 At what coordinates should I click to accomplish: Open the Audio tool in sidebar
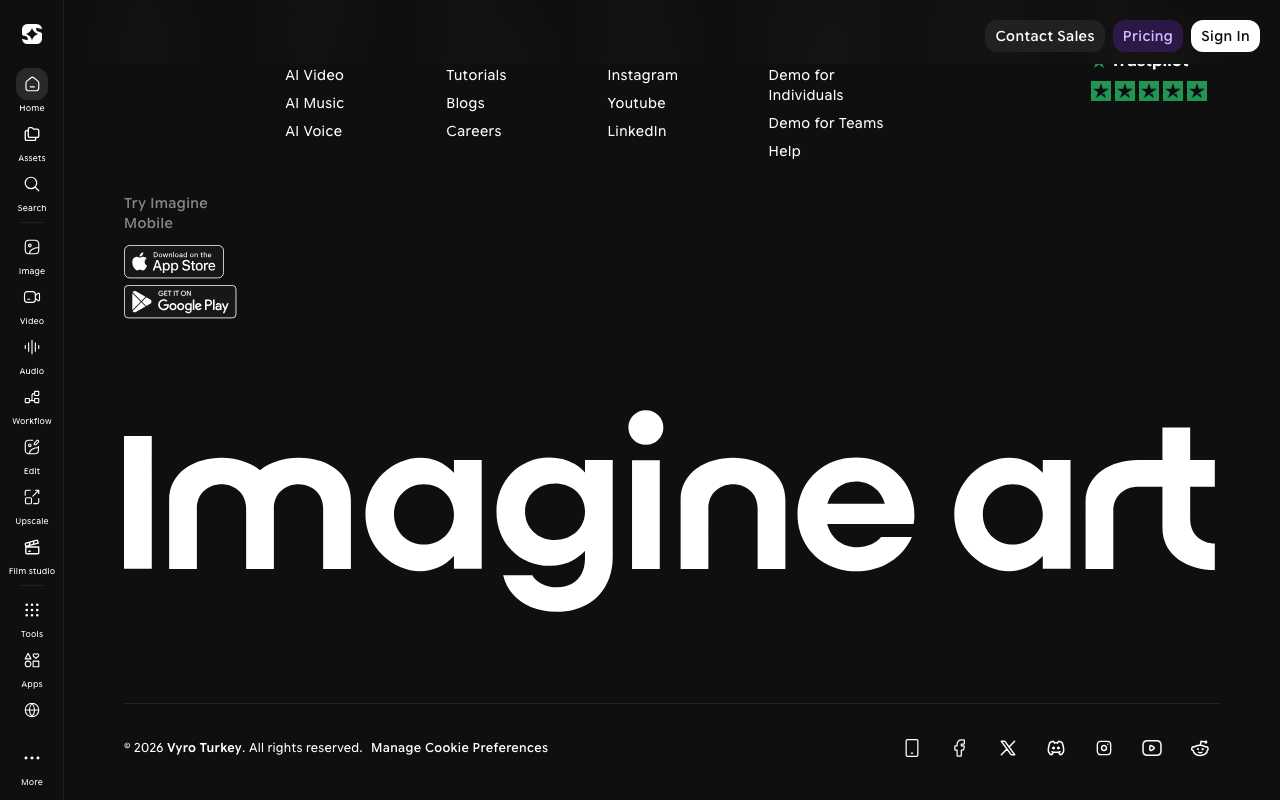[x=32, y=355]
